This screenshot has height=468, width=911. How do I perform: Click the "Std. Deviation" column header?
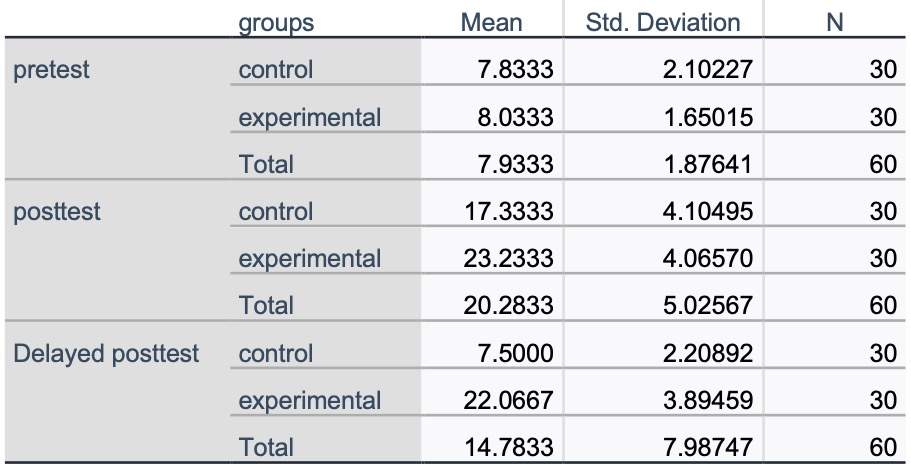pos(663,22)
